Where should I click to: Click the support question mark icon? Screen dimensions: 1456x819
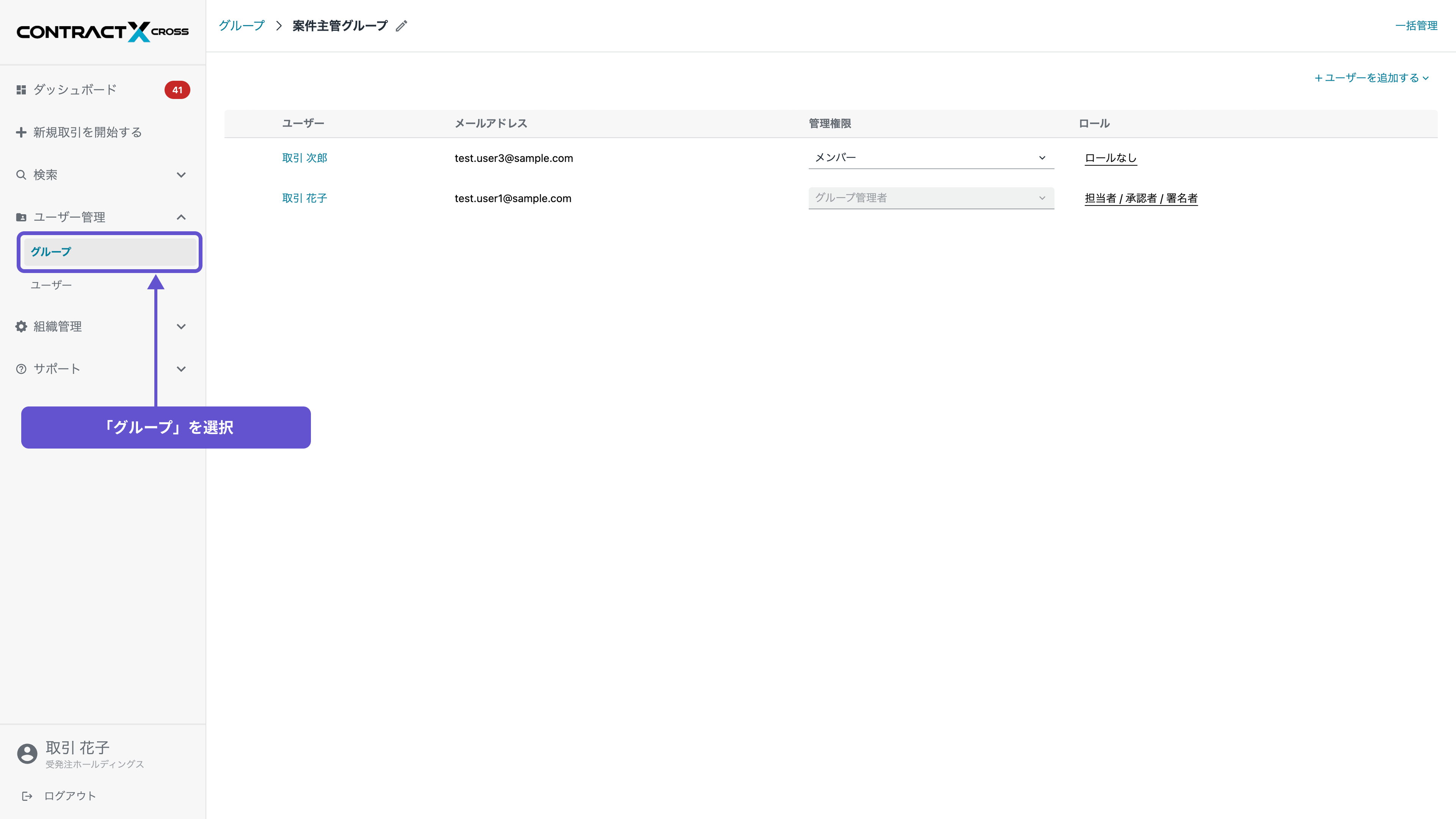(21, 369)
